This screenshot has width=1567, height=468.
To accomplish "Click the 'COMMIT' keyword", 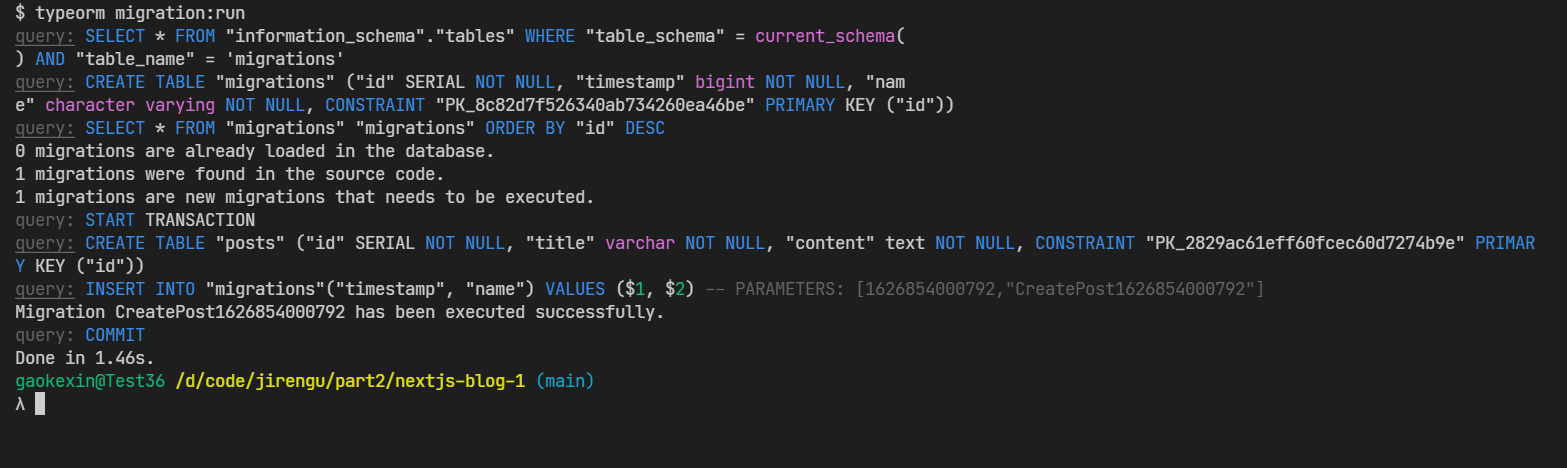I will 115,335.
